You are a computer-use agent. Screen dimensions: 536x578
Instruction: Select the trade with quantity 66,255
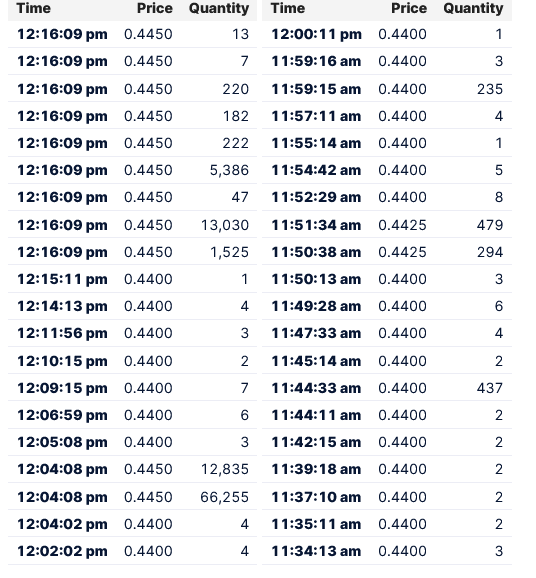point(132,497)
